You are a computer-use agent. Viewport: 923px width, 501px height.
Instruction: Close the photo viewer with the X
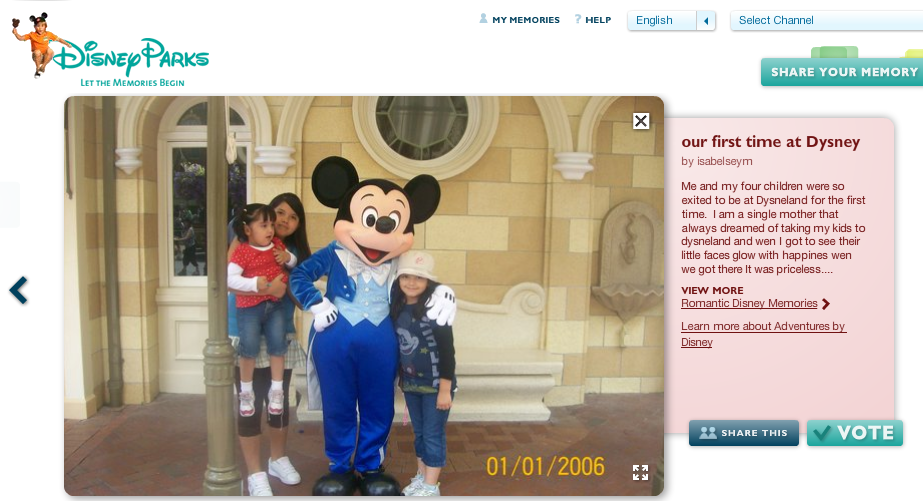pos(641,121)
